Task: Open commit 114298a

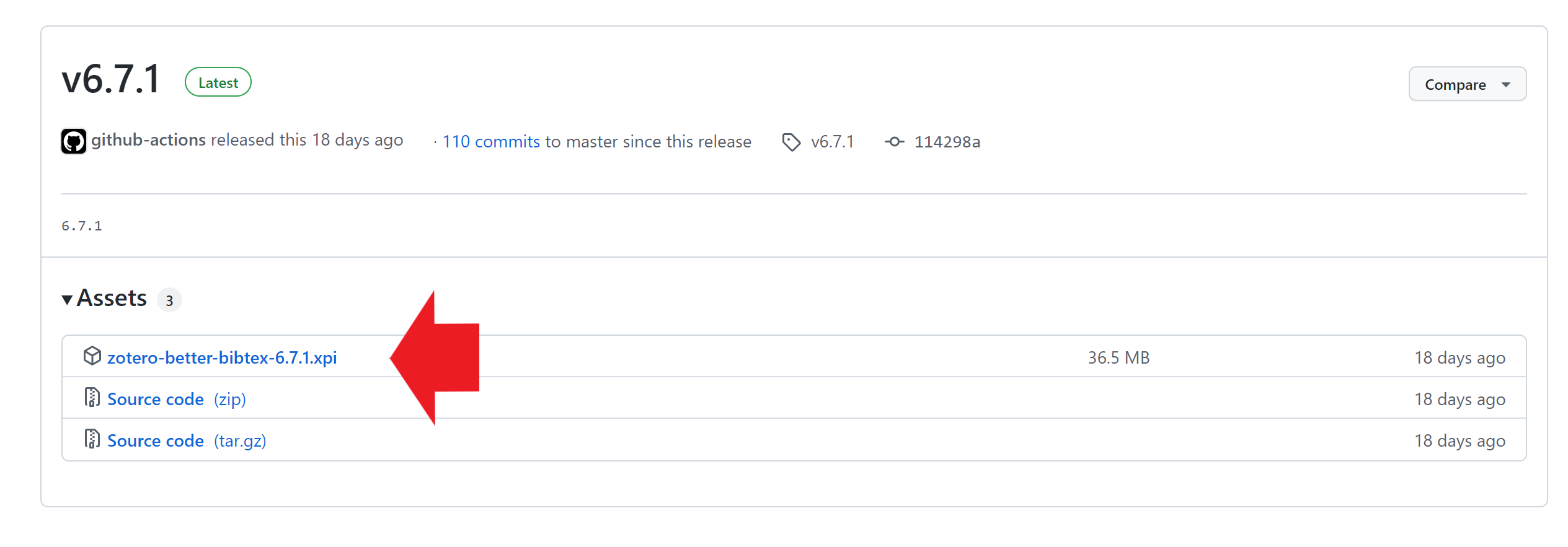Action: pos(947,142)
